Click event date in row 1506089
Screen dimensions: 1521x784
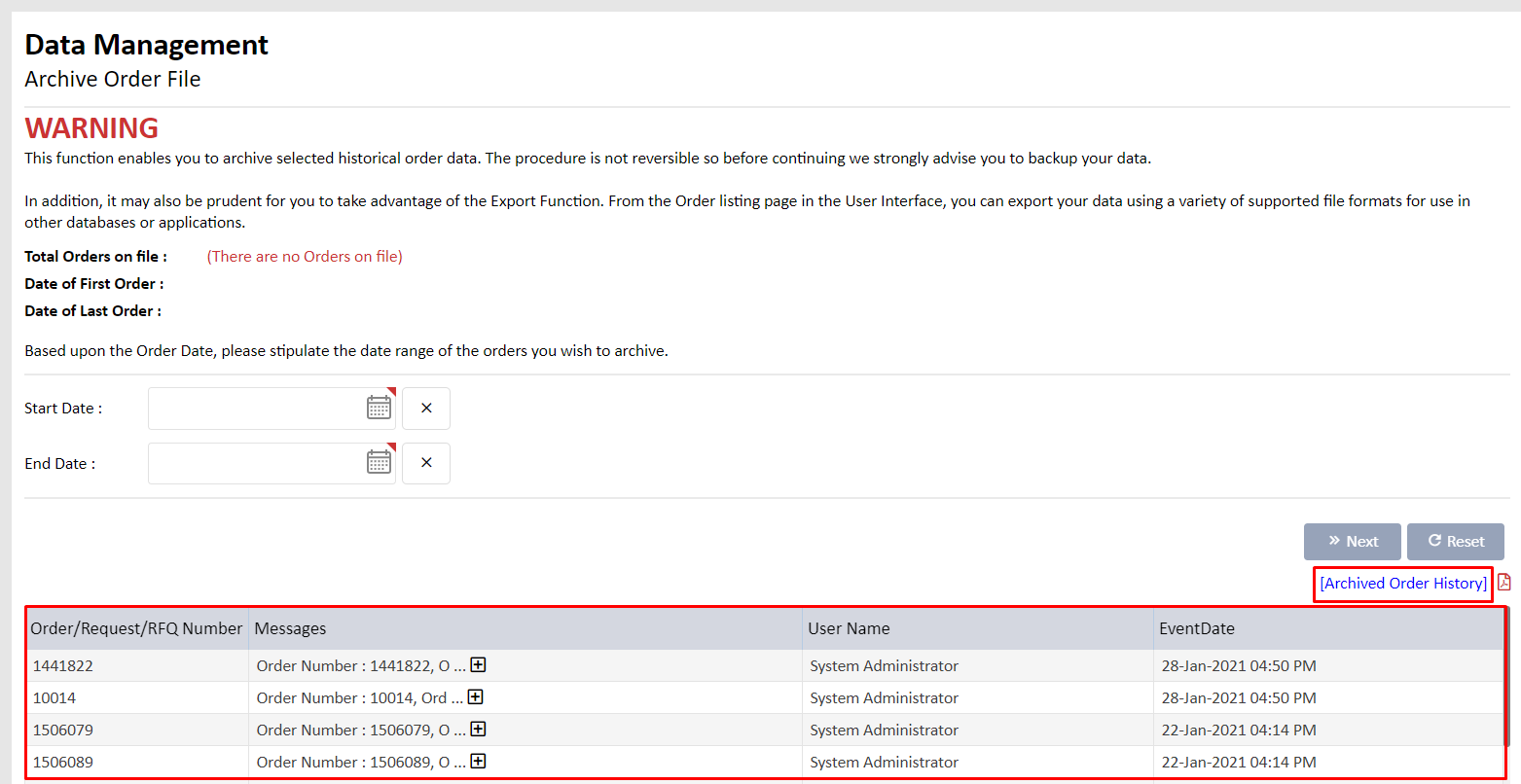1239,762
